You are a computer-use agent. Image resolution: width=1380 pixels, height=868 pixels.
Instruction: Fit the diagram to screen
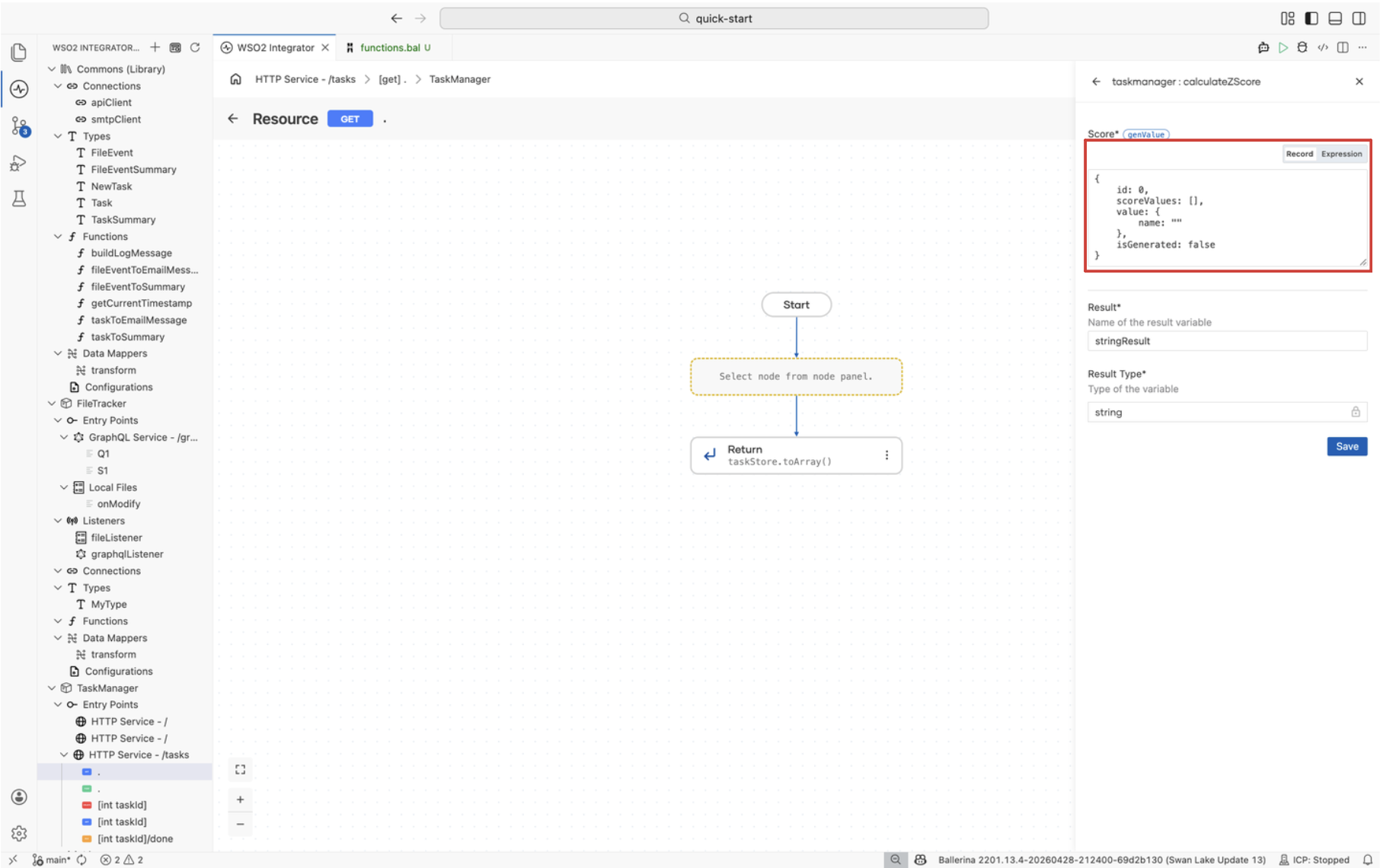click(241, 770)
